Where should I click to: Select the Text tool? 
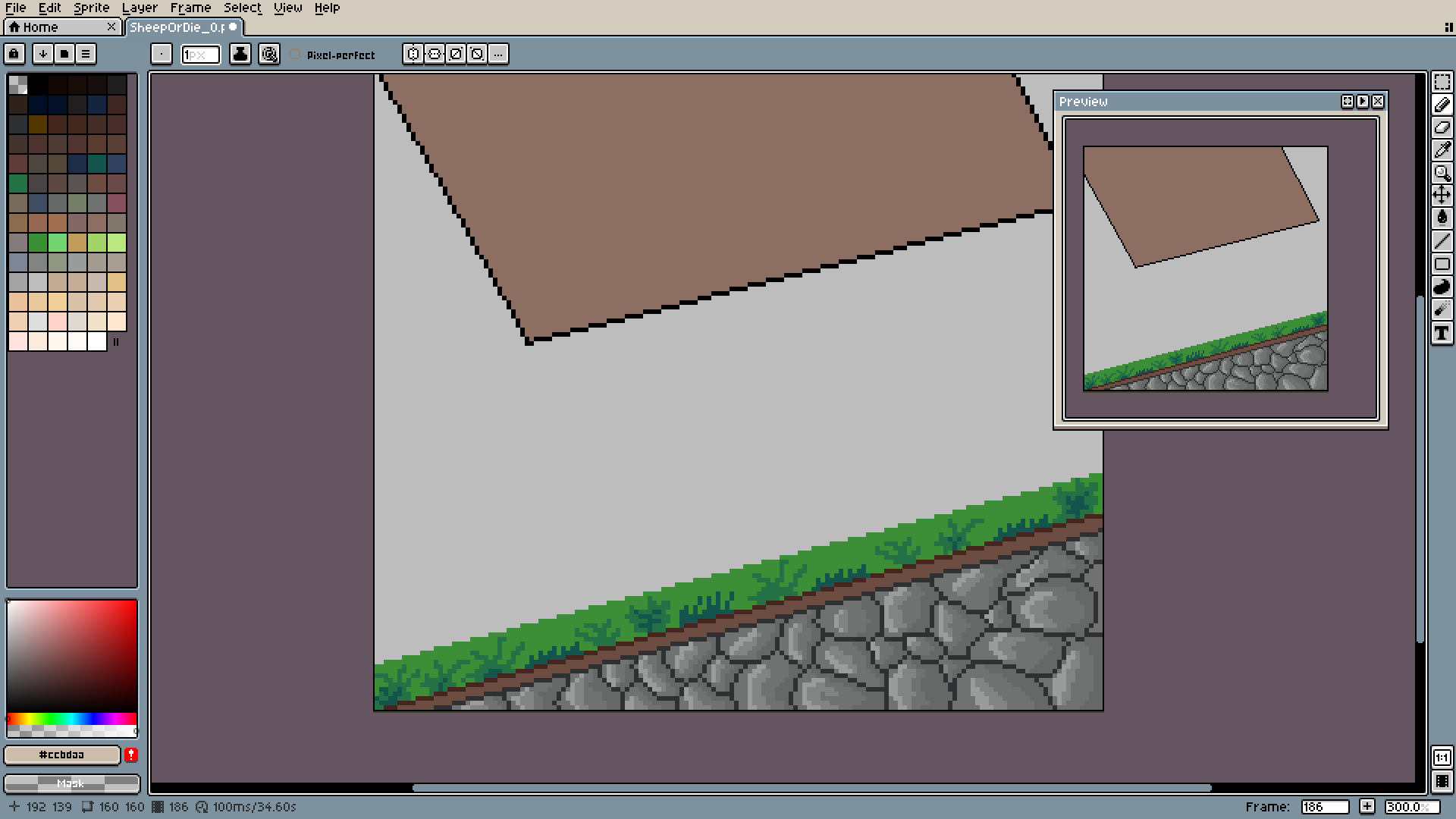(1442, 333)
